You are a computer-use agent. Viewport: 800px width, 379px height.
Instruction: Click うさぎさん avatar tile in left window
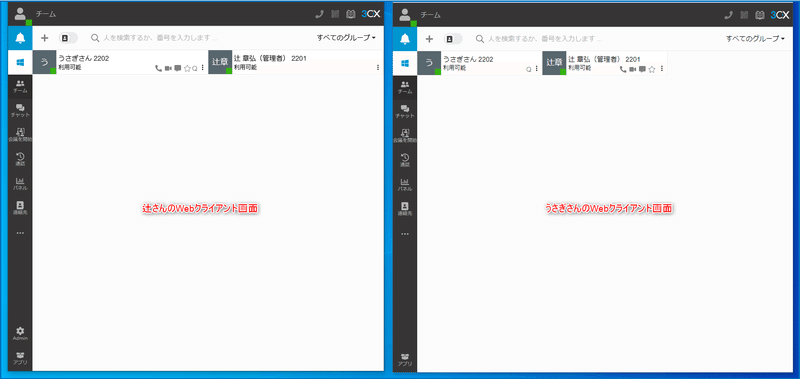click(44, 62)
